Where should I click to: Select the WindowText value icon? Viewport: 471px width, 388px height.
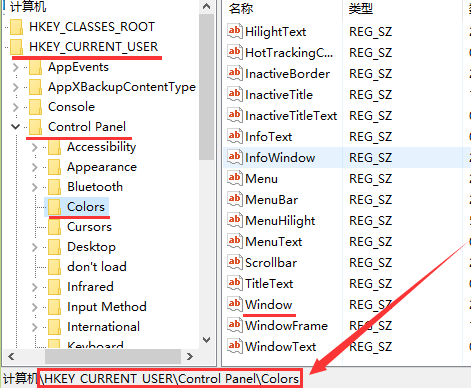[x=234, y=346]
